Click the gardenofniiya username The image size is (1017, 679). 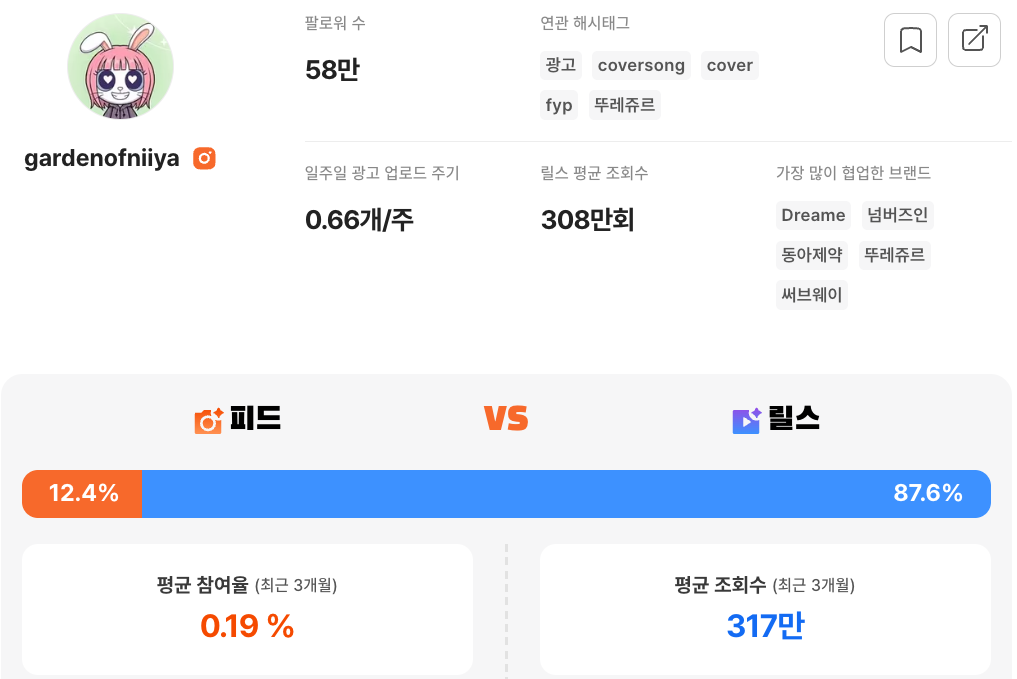click(x=102, y=158)
